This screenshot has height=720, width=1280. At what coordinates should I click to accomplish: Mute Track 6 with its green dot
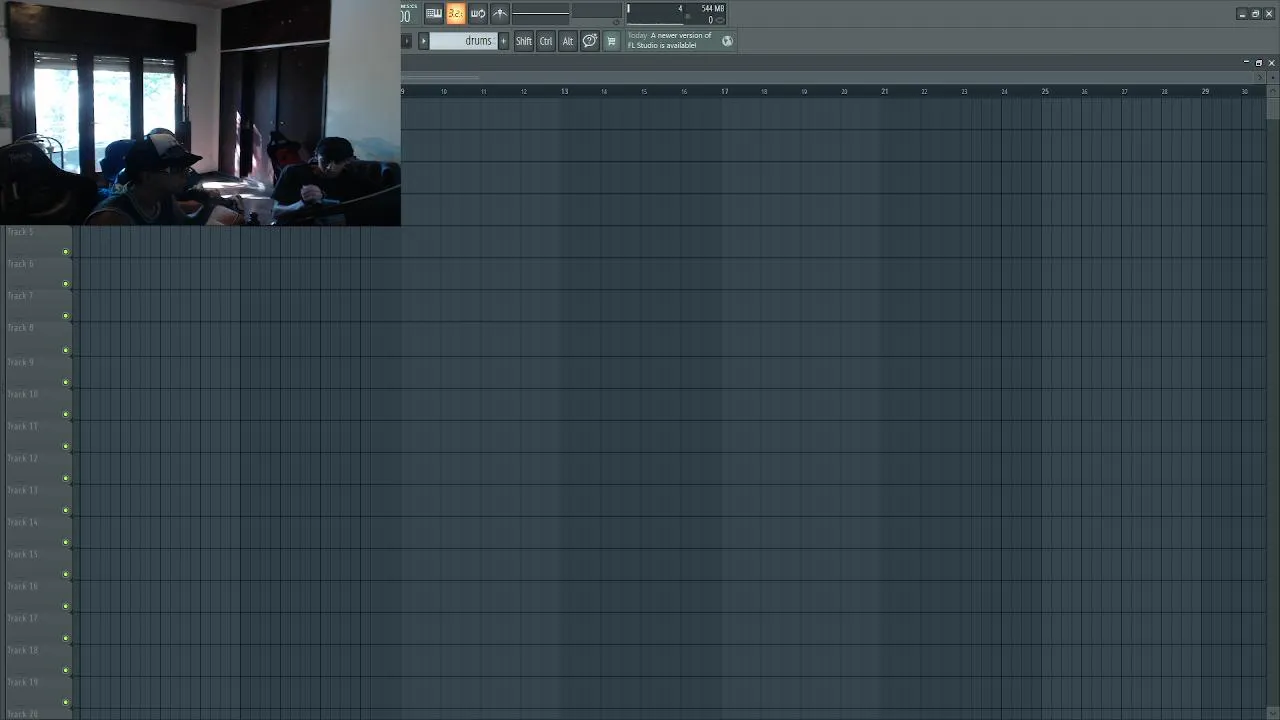pos(66,284)
